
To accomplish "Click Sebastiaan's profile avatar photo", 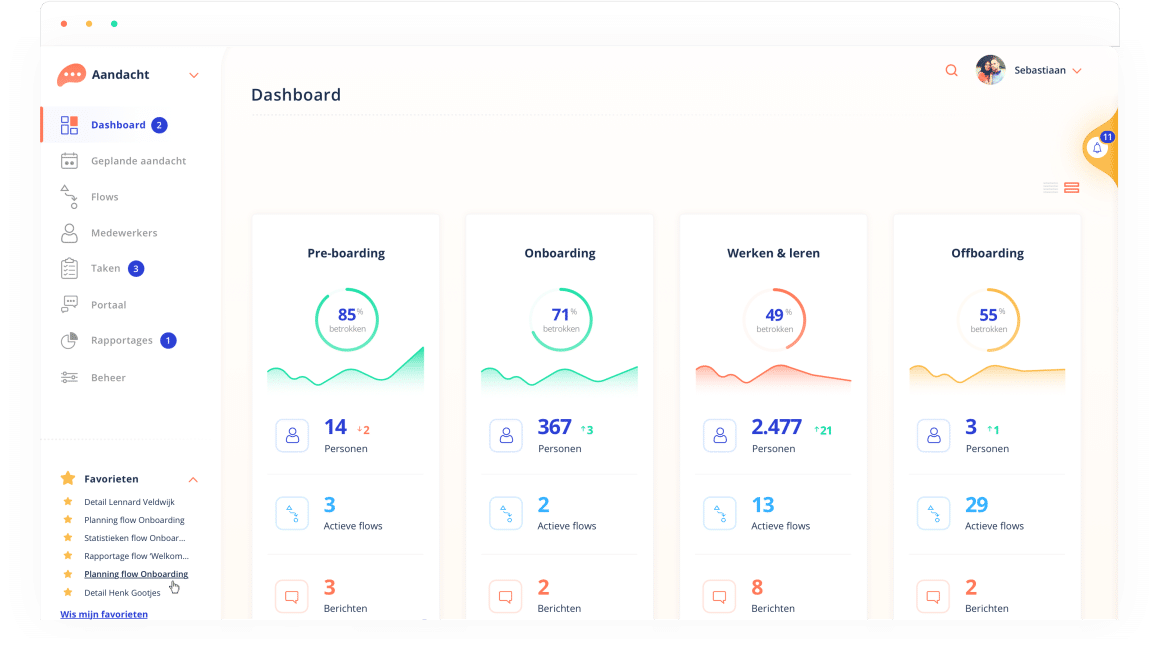I will click(990, 70).
